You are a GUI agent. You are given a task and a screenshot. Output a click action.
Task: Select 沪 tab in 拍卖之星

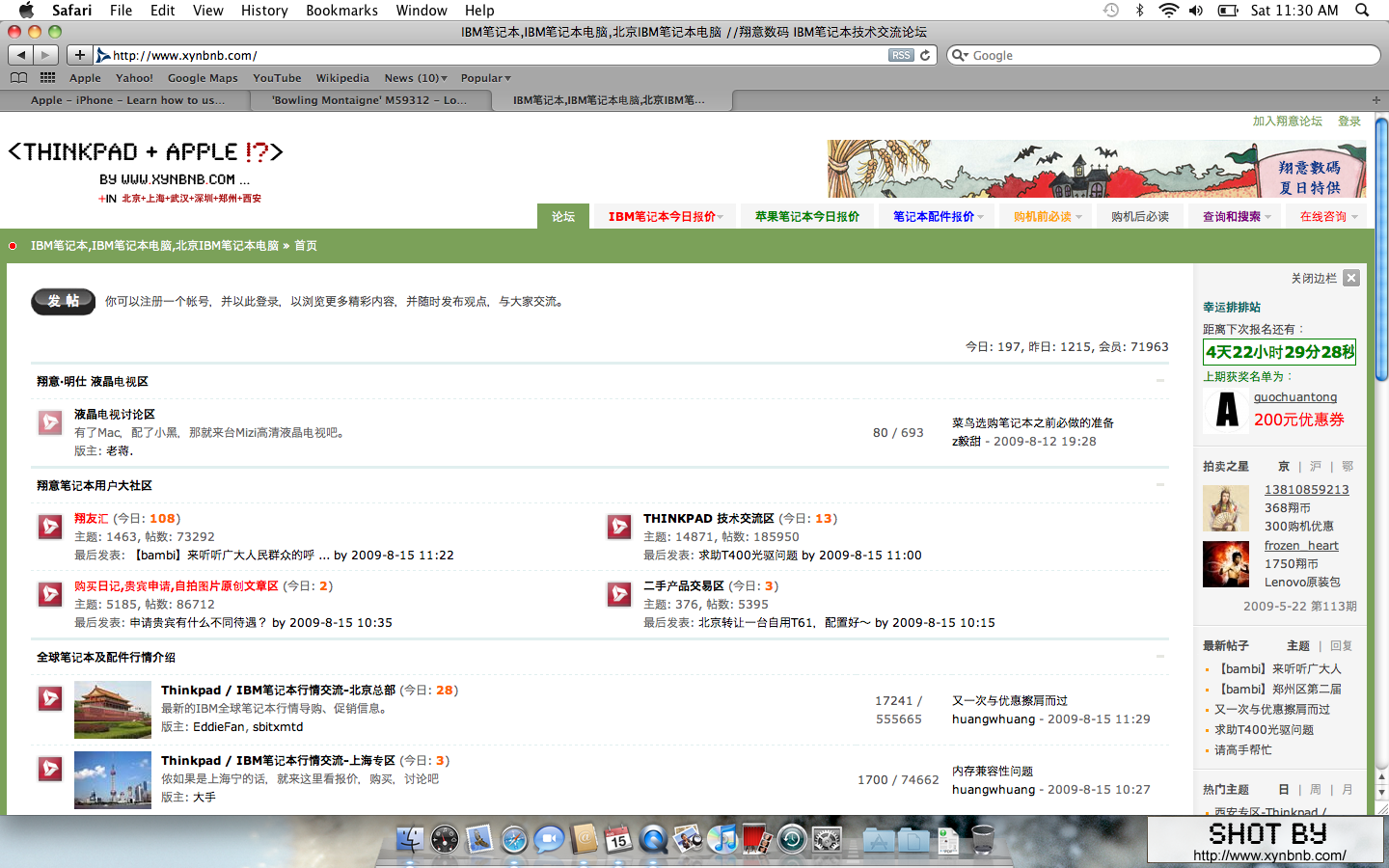(1315, 466)
